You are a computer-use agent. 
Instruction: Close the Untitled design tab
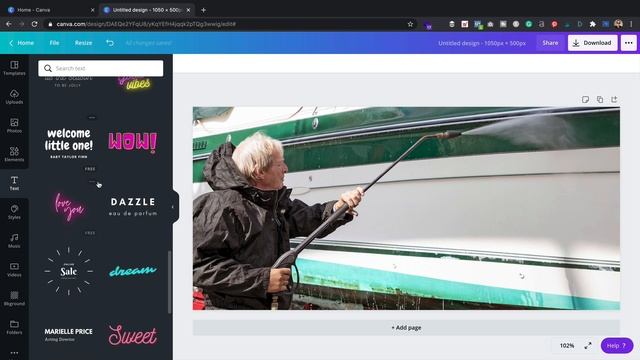pos(188,10)
